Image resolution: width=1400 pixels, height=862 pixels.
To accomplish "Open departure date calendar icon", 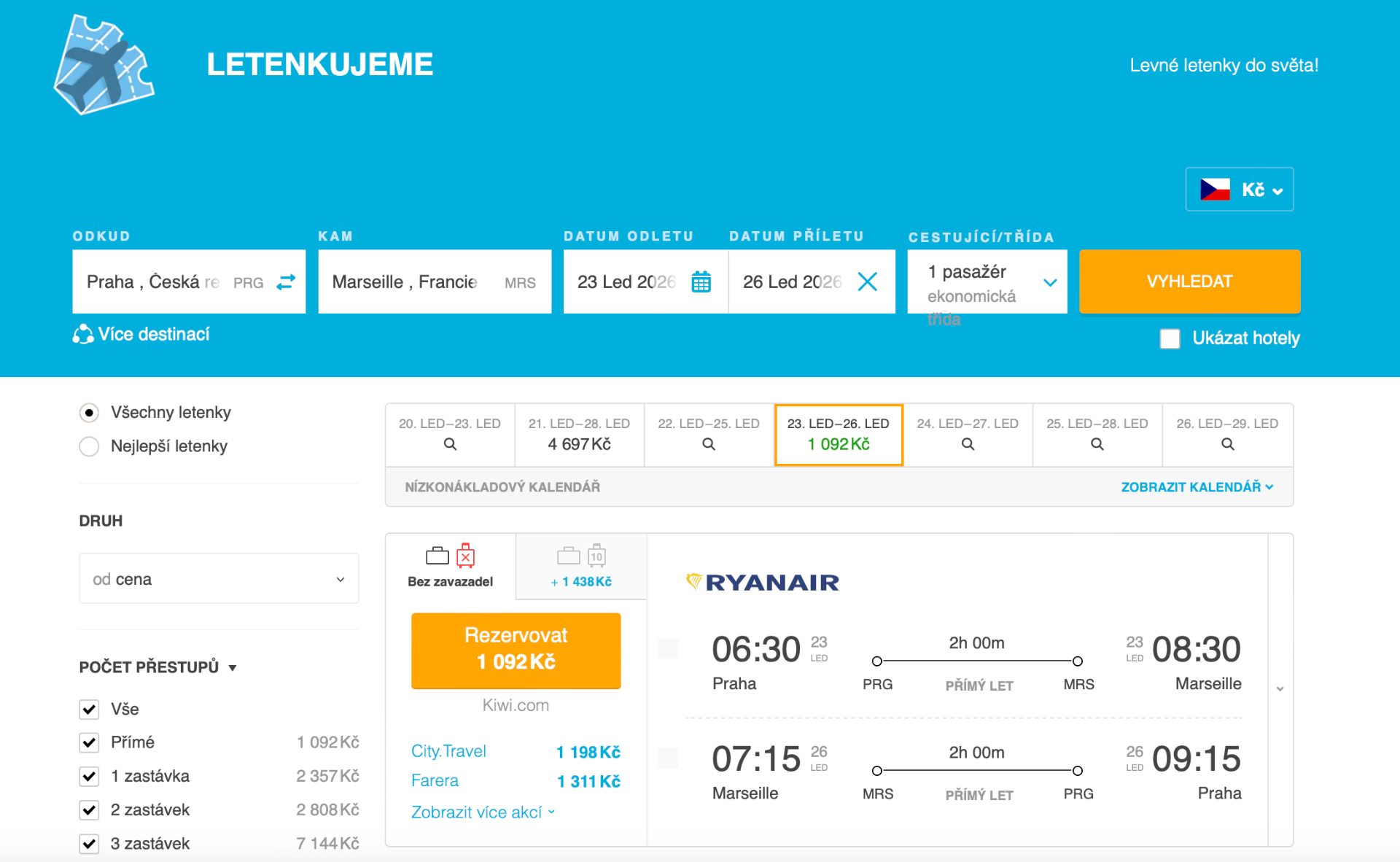I will coord(701,282).
